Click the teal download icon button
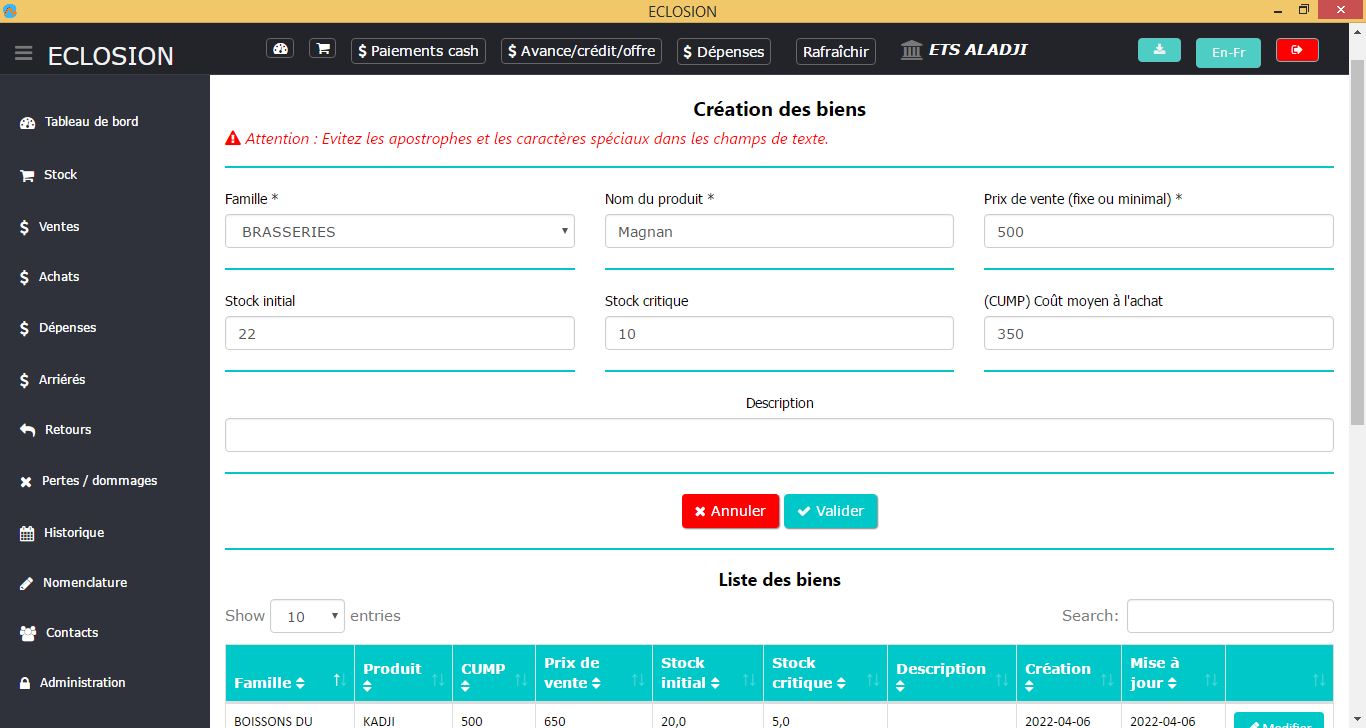Viewport: 1366px width, 728px height. 1159,50
